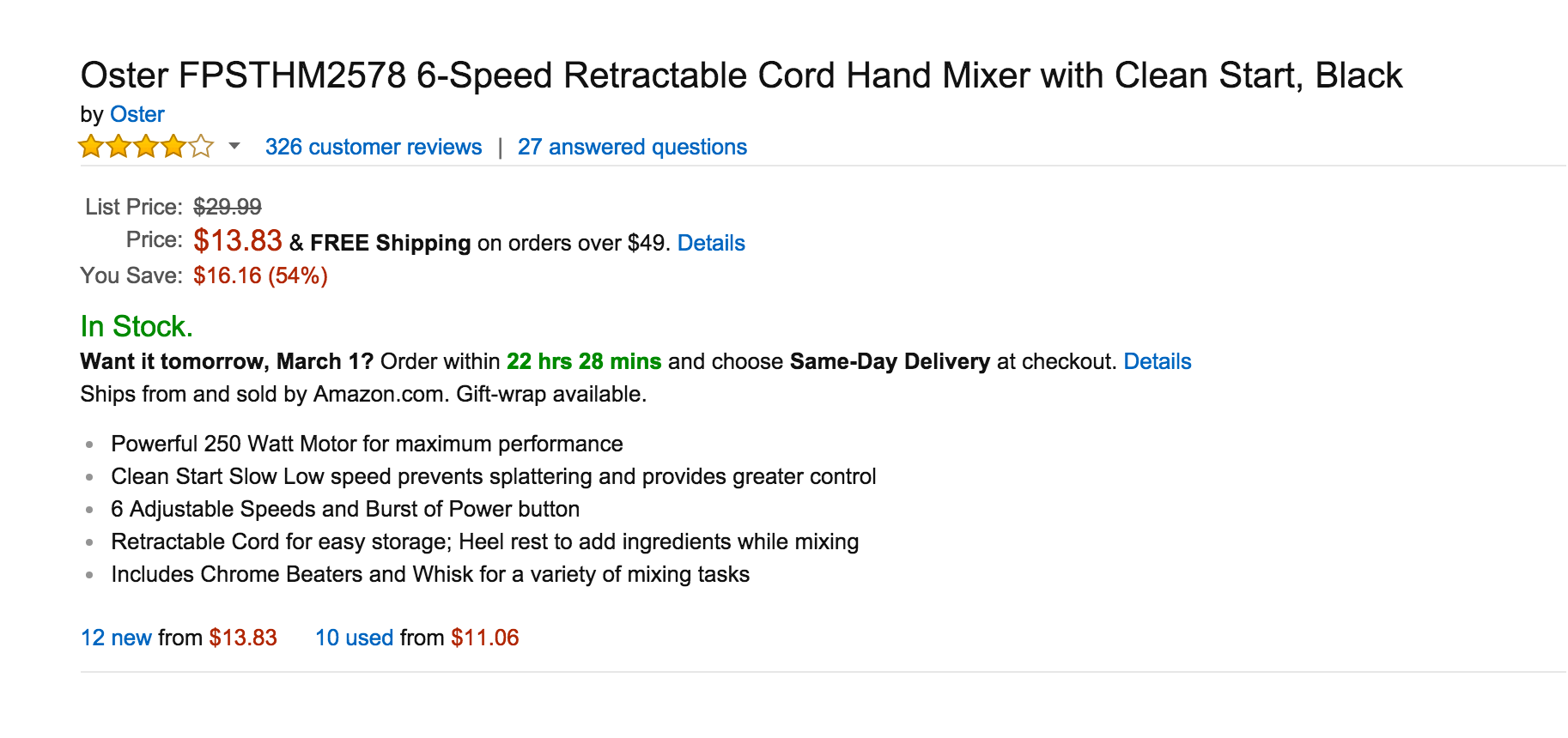Open the 10 used offers link
The height and width of the screenshot is (738, 1568).
click(354, 638)
